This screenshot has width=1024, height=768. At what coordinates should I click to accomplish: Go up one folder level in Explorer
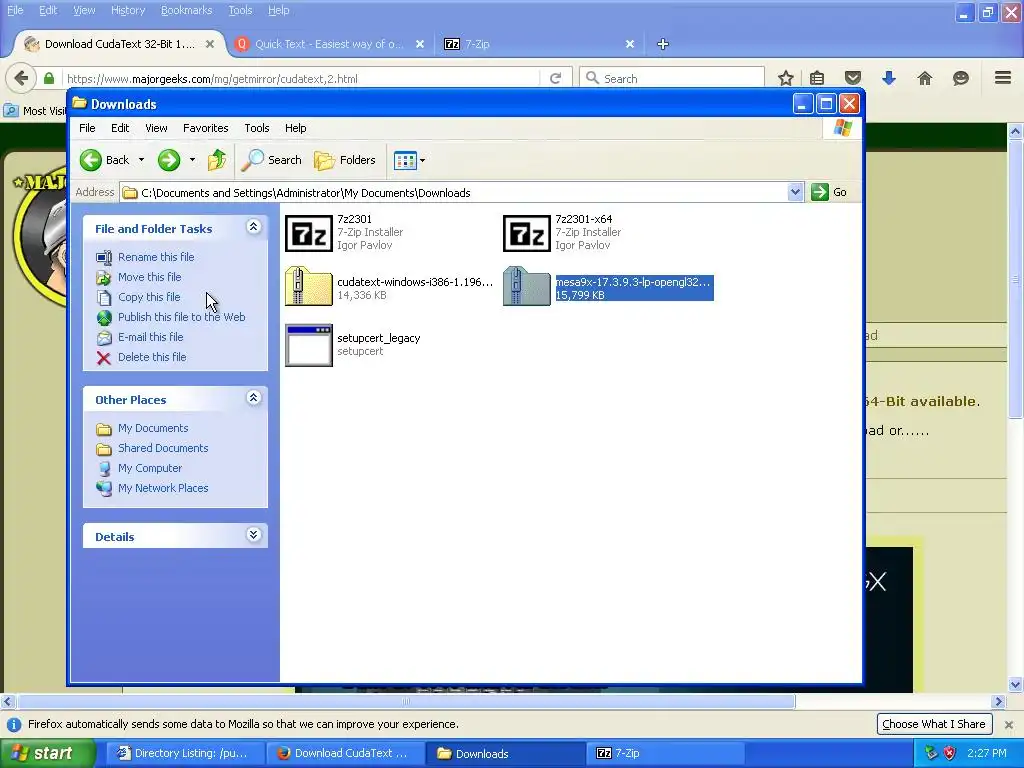pos(217,160)
